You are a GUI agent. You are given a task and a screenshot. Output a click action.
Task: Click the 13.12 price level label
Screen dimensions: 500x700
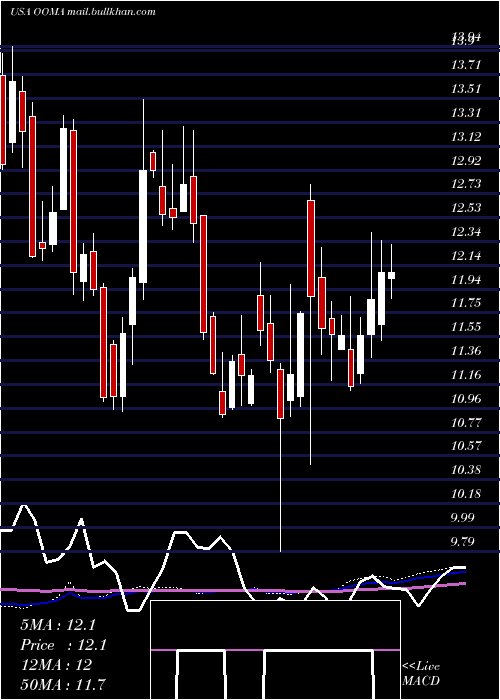pyautogui.click(x=466, y=137)
